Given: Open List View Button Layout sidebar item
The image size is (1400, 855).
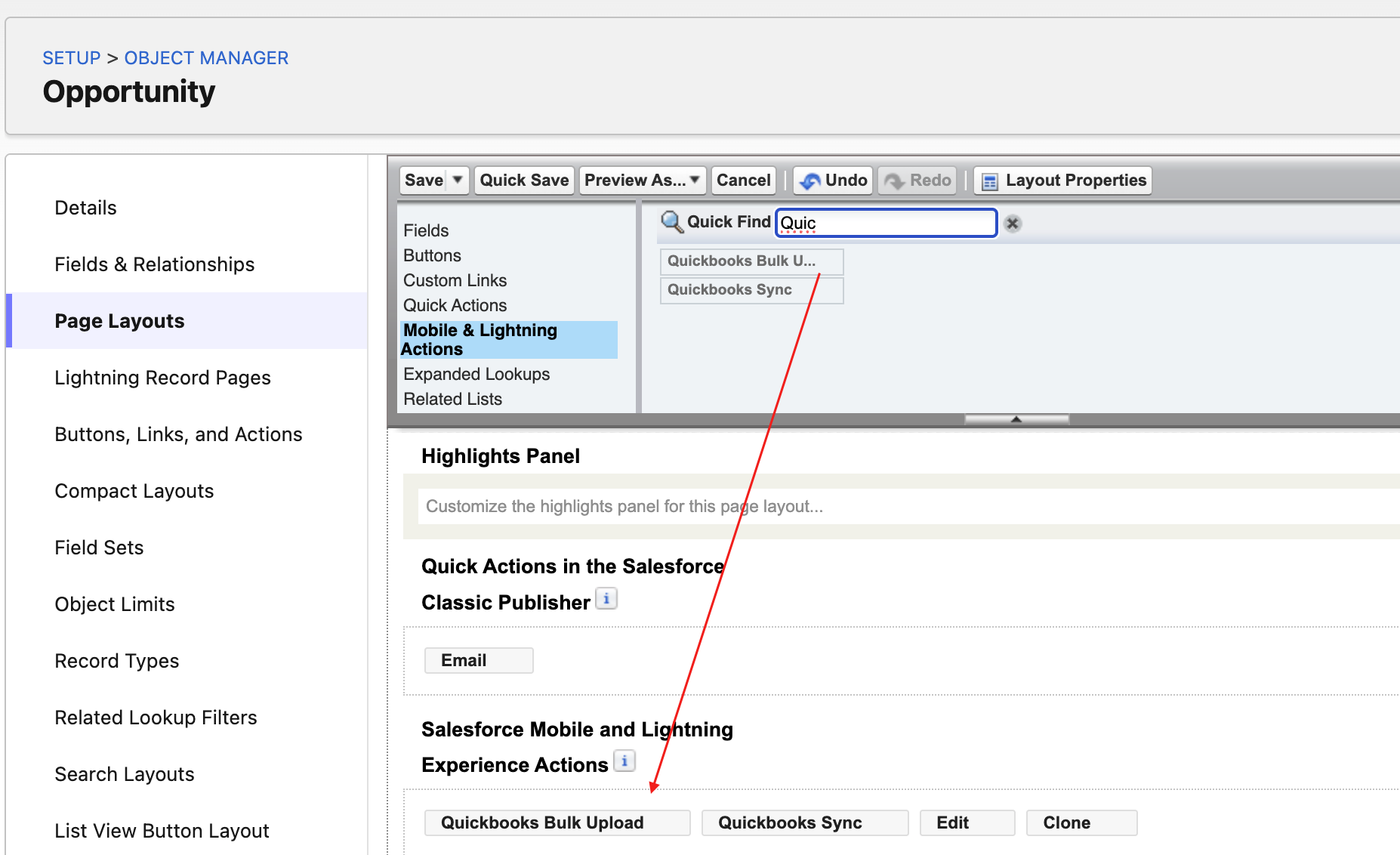Looking at the screenshot, I should (x=162, y=831).
